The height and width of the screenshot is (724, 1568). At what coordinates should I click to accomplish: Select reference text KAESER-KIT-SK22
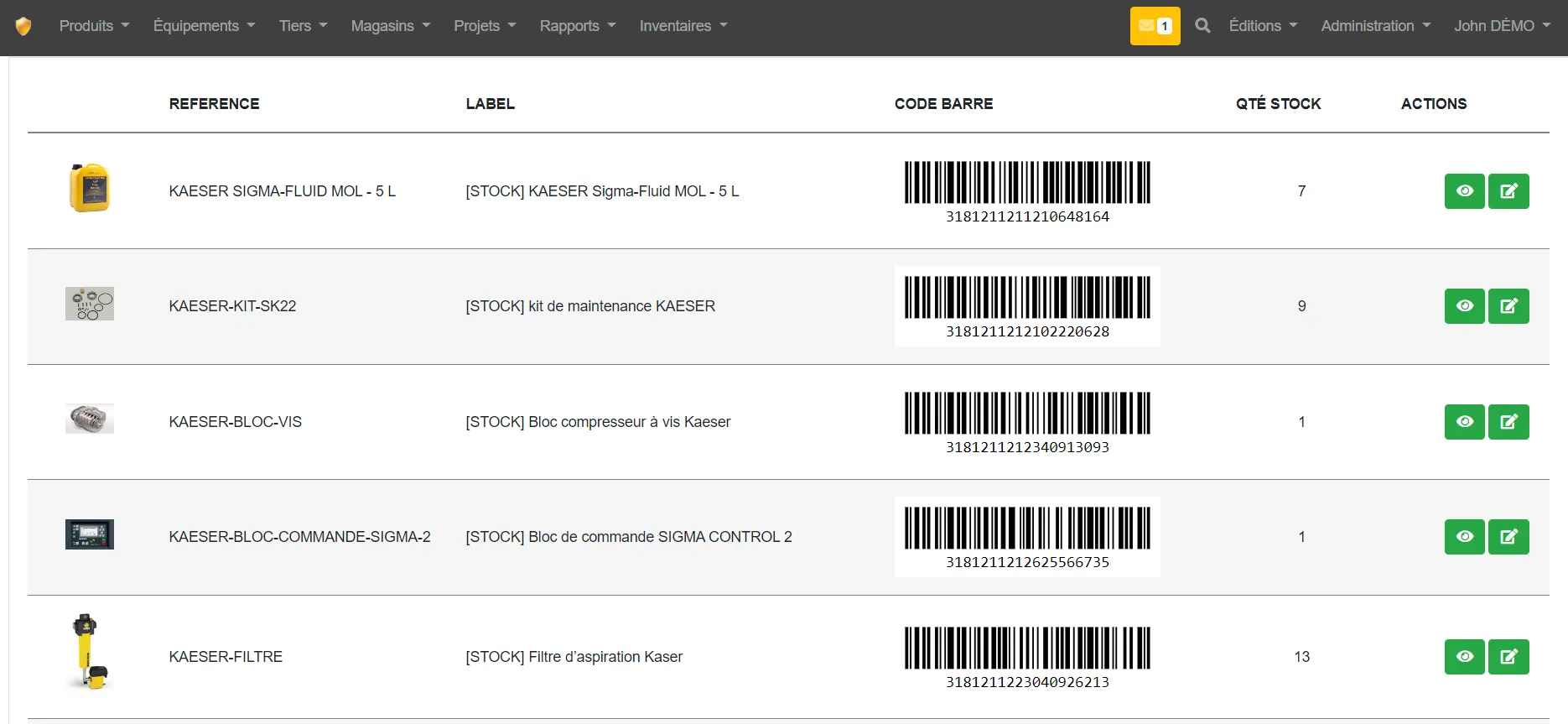point(232,306)
